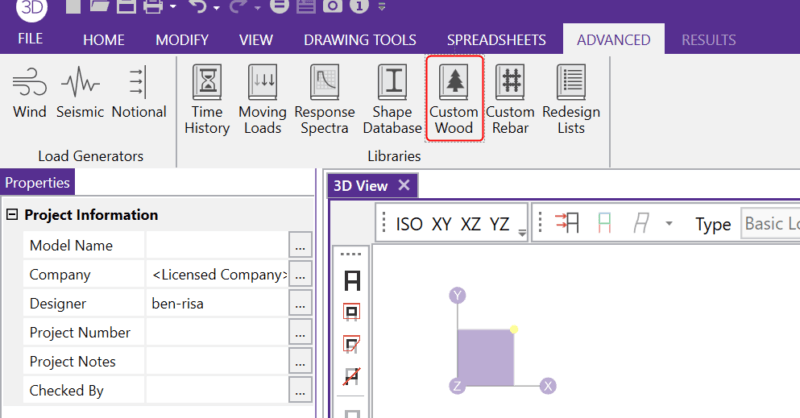Open the Response Spectra library
This screenshot has height=418, width=800.
click(324, 98)
